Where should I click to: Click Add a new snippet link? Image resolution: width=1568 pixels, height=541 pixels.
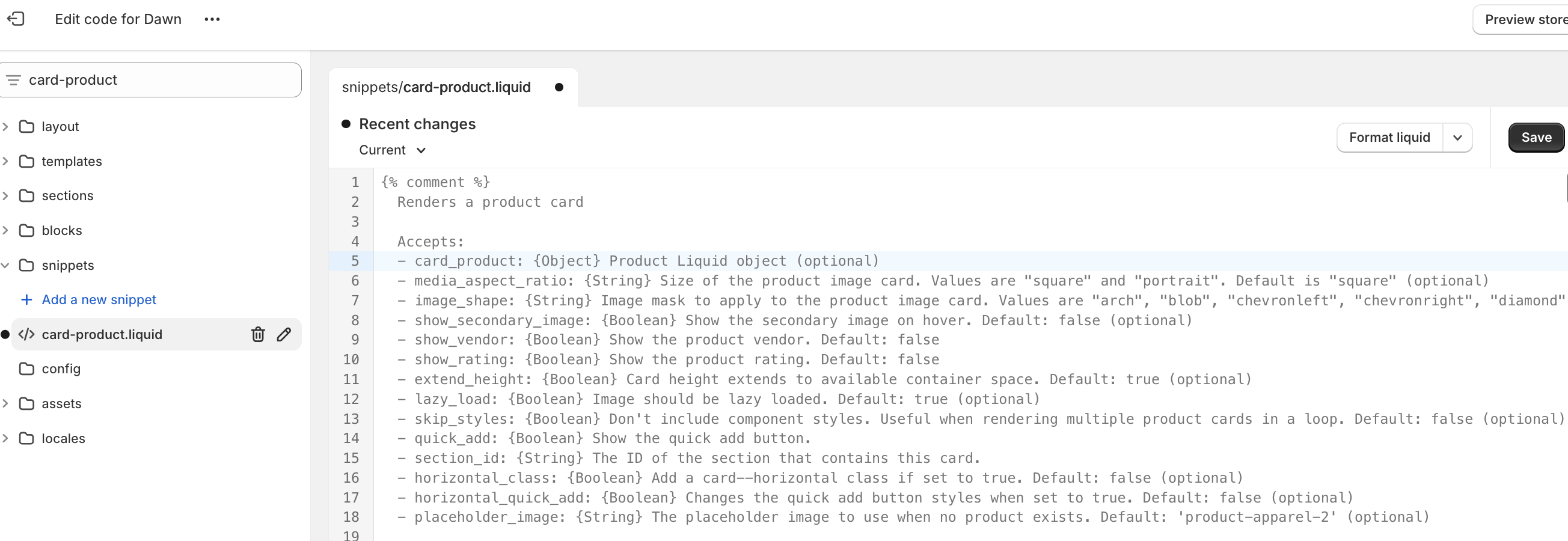click(x=99, y=299)
